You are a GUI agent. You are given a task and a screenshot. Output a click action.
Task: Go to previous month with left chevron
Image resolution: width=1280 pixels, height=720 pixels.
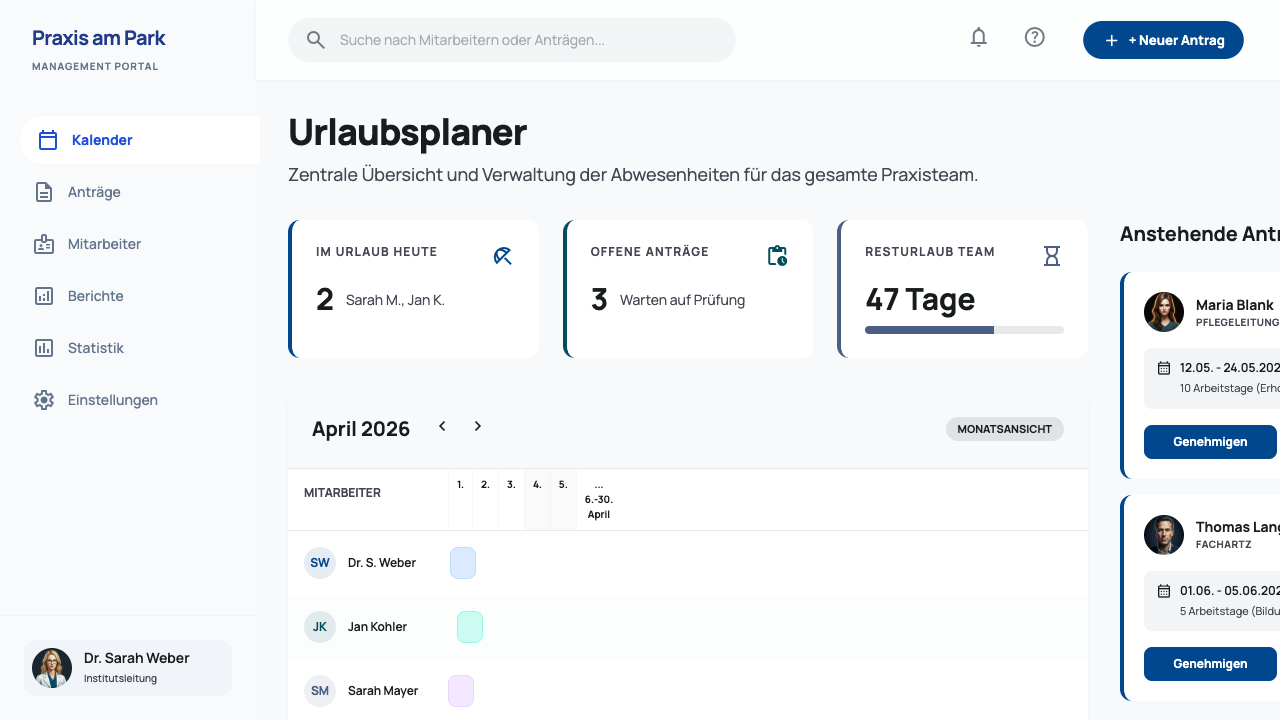coord(442,427)
